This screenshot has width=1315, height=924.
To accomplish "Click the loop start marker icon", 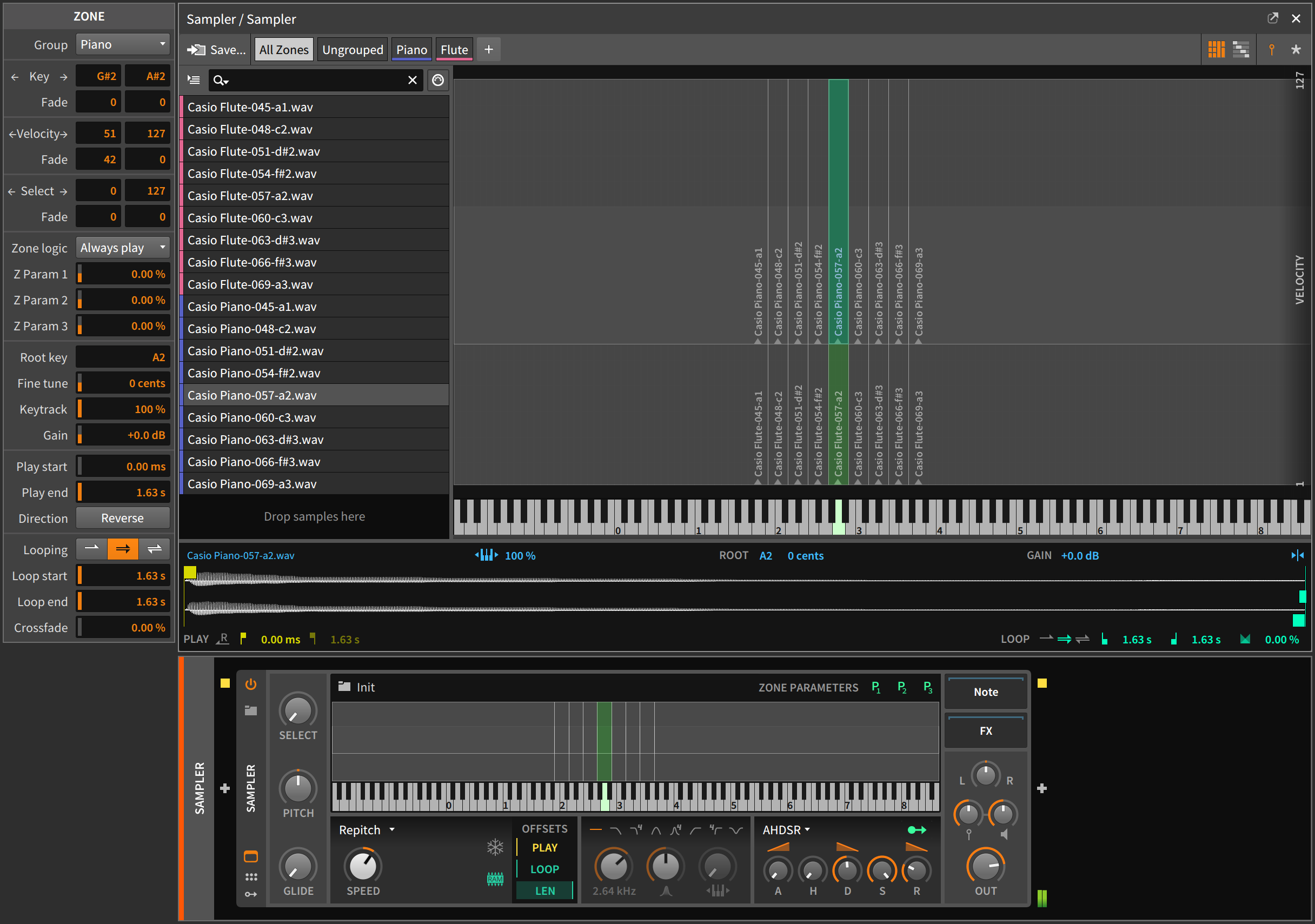I will pos(1104,639).
